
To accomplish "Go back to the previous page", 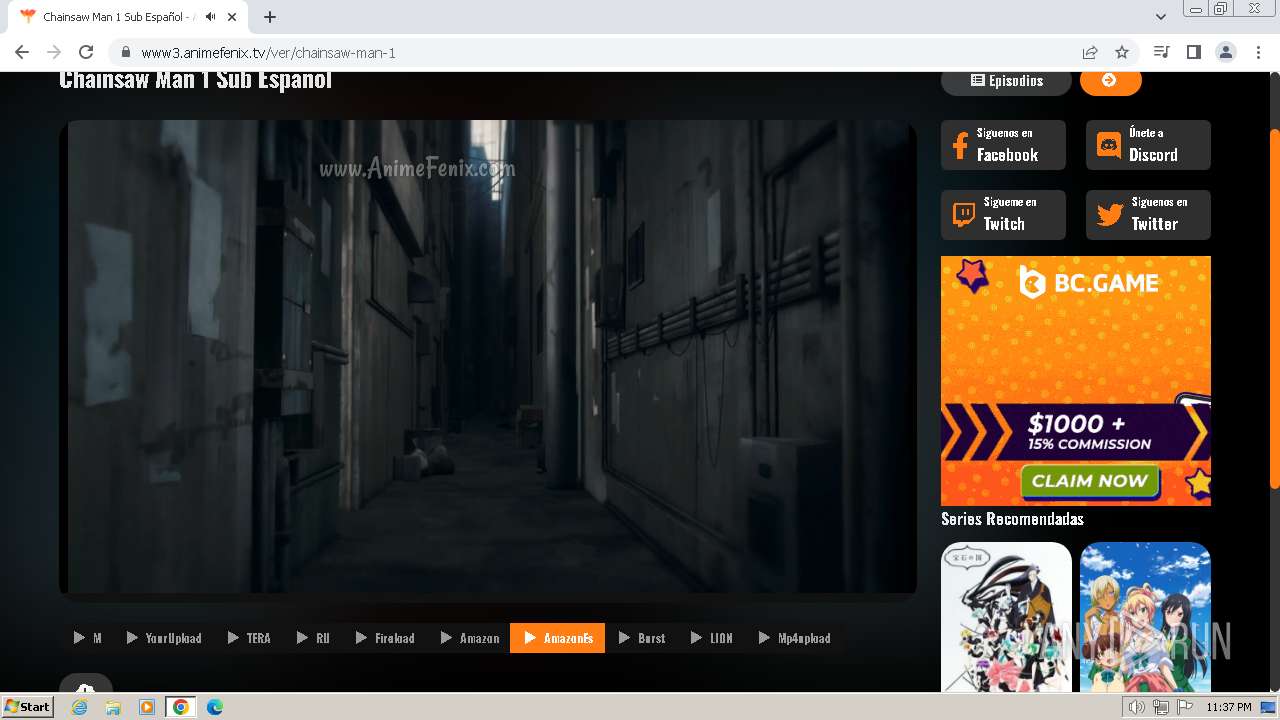I will (x=22, y=52).
